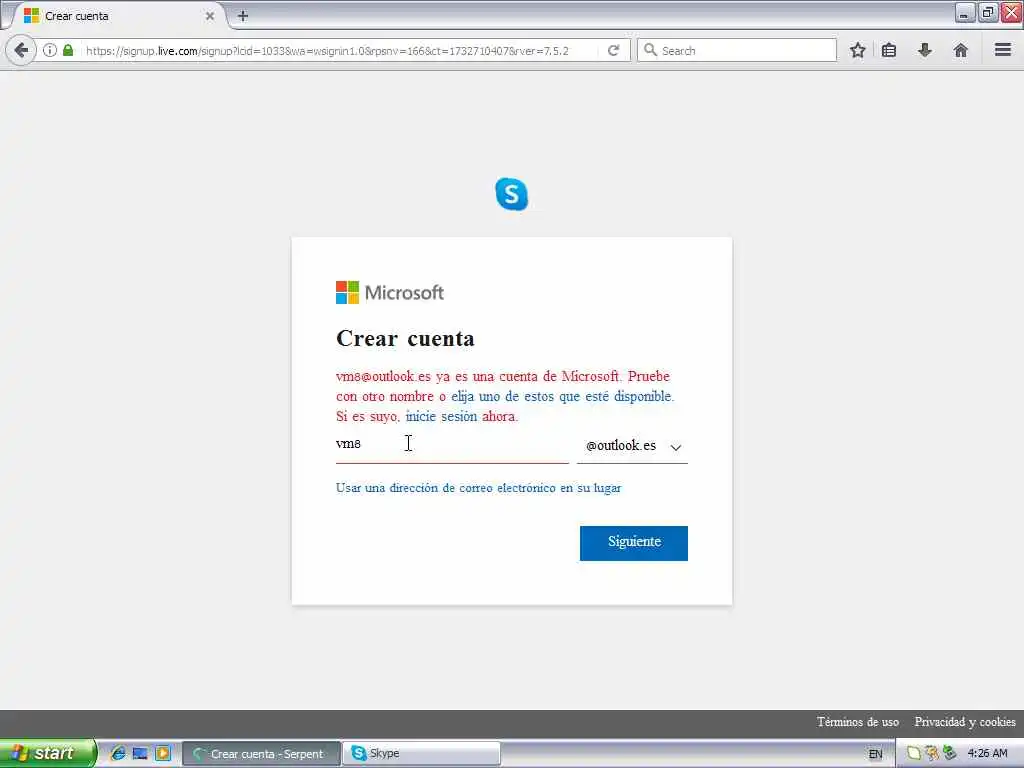Click the username field containing vm8
The image size is (1024, 768).
click(x=452, y=445)
